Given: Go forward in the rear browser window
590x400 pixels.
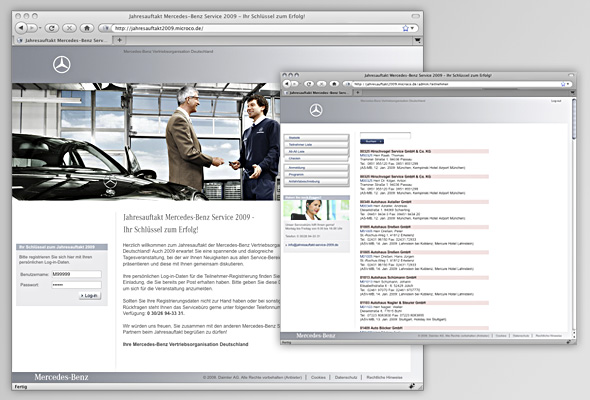Looking at the screenshot, I should [32, 28].
